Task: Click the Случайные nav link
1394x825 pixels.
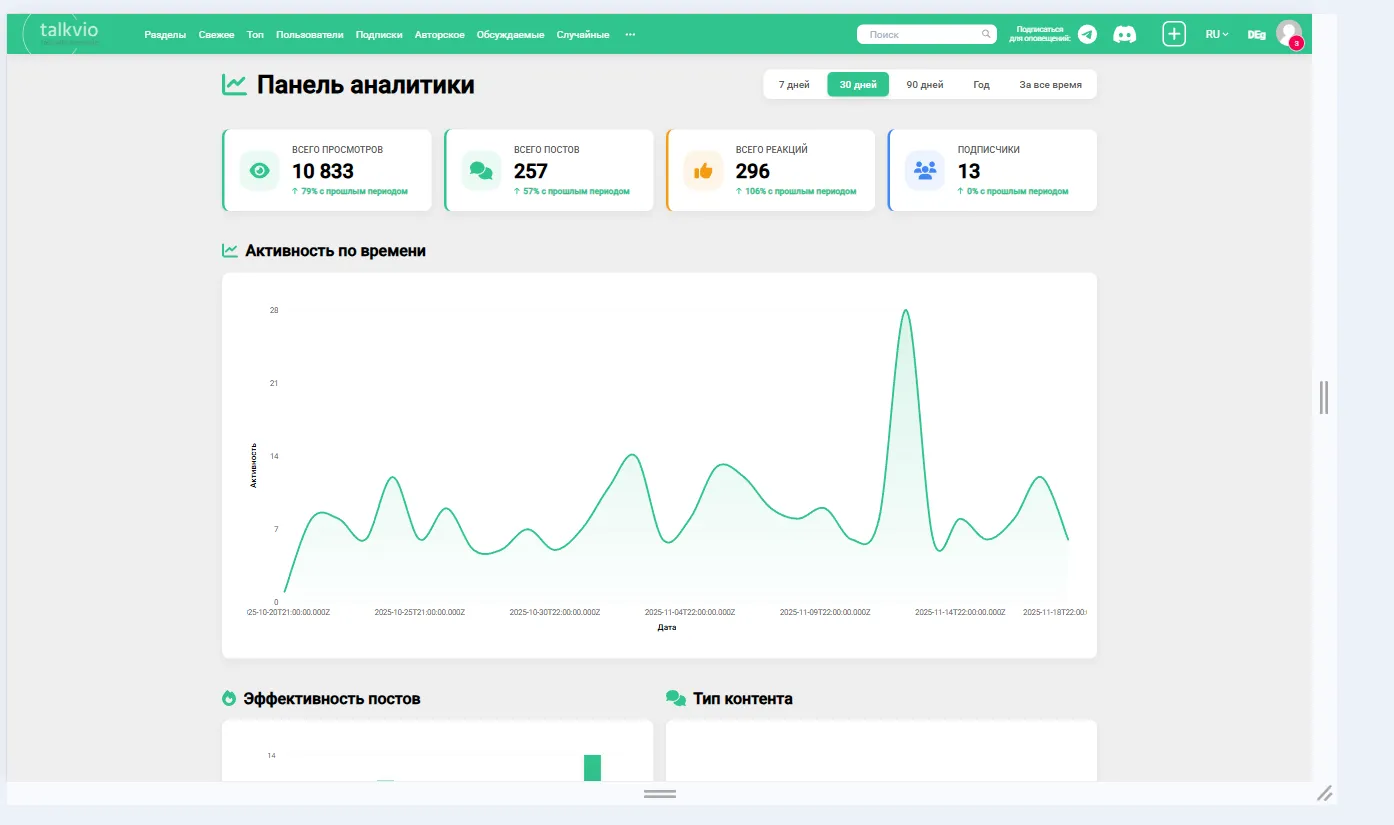Action: (583, 34)
